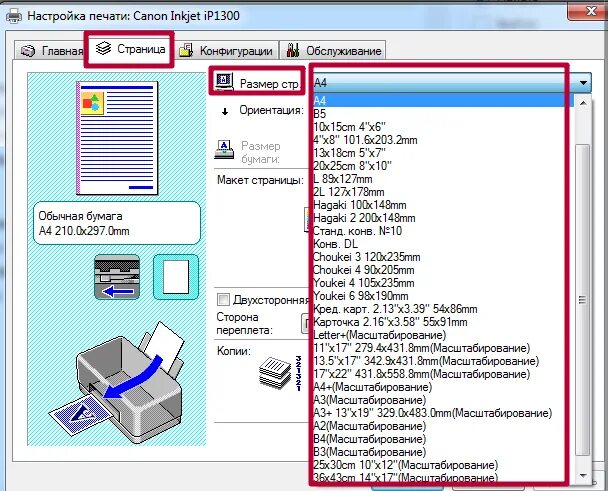
Task: Choose Letter+(Масштабирование)
Action: coord(443,335)
